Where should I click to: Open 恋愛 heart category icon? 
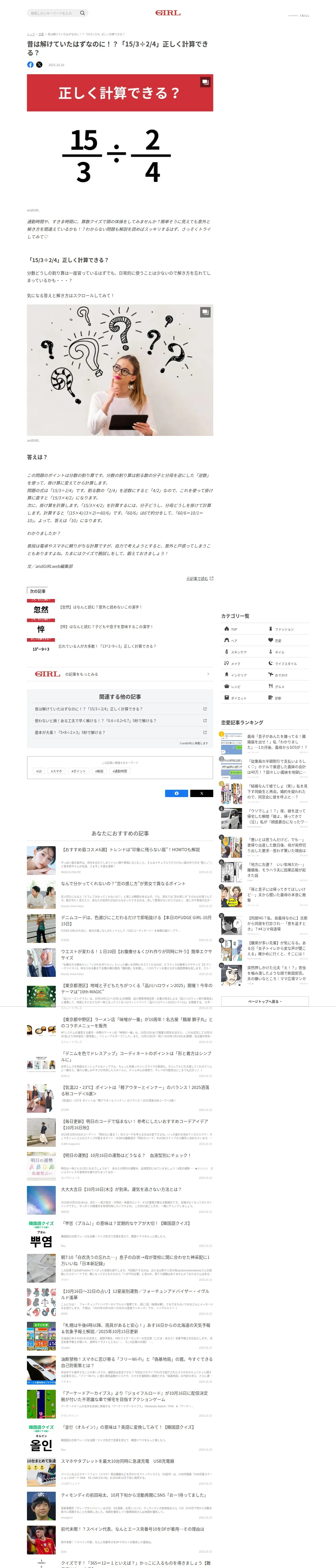[x=271, y=640]
